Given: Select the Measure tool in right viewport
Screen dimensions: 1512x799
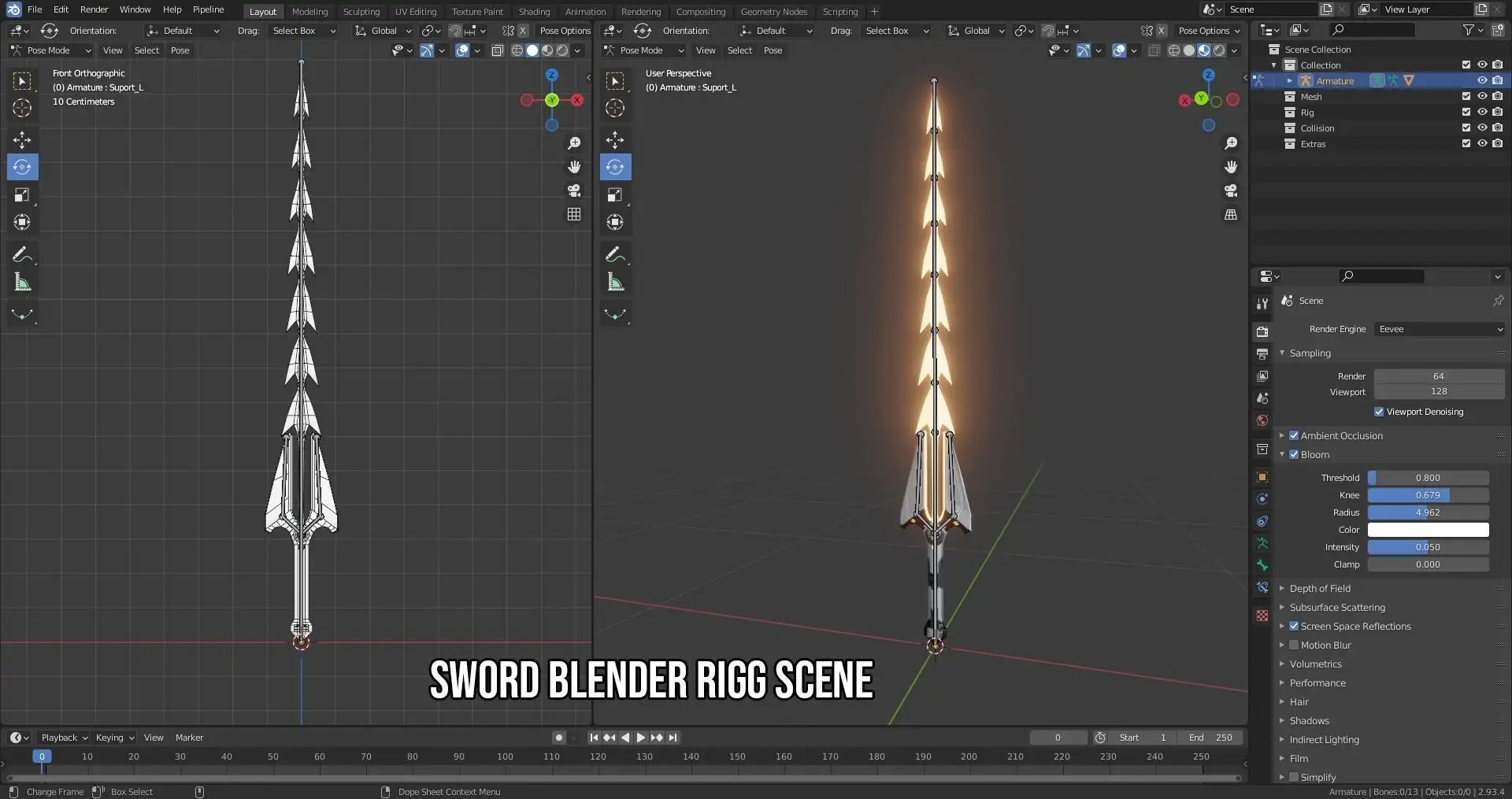Looking at the screenshot, I should (x=615, y=283).
